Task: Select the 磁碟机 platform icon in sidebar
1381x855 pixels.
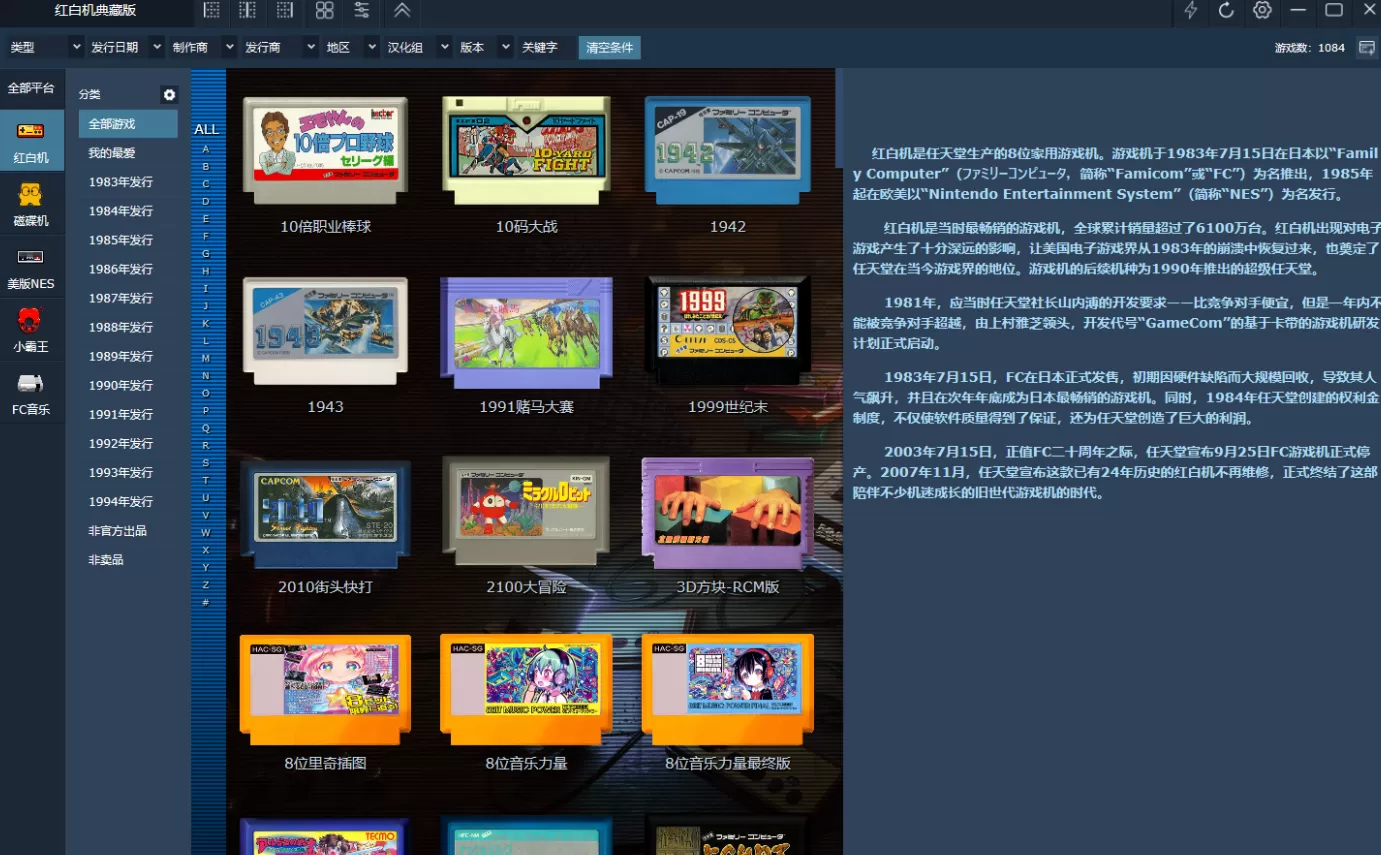Action: click(31, 204)
